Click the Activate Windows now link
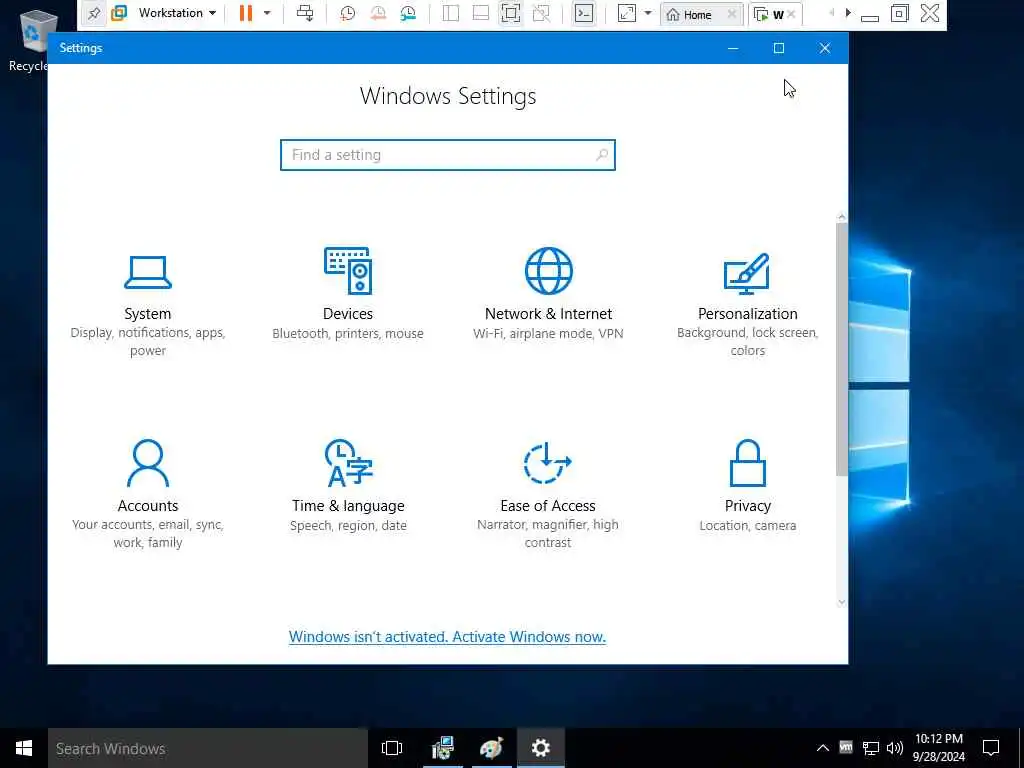Viewport: 1024px width, 768px height. [x=447, y=637]
